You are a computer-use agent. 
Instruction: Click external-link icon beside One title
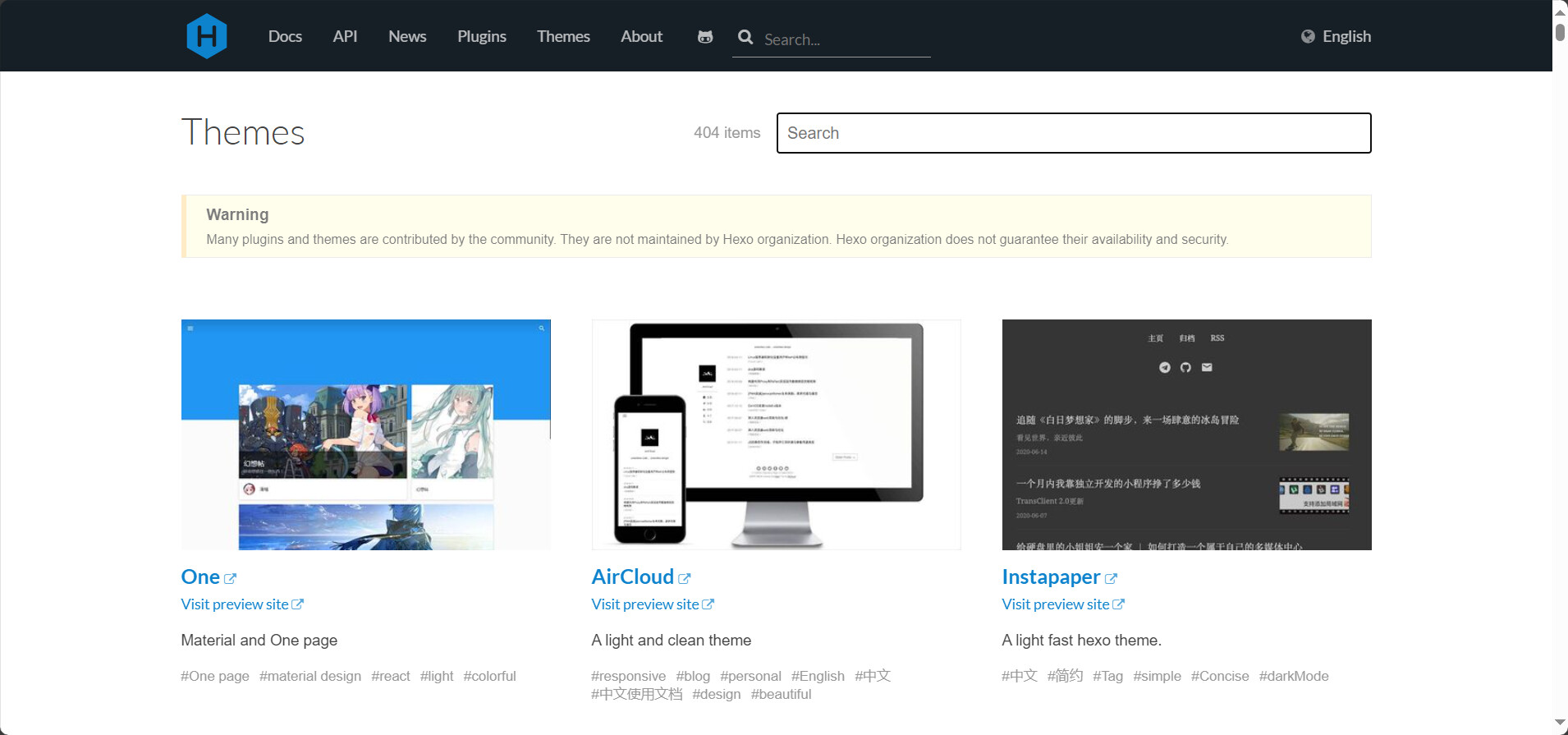click(x=230, y=578)
